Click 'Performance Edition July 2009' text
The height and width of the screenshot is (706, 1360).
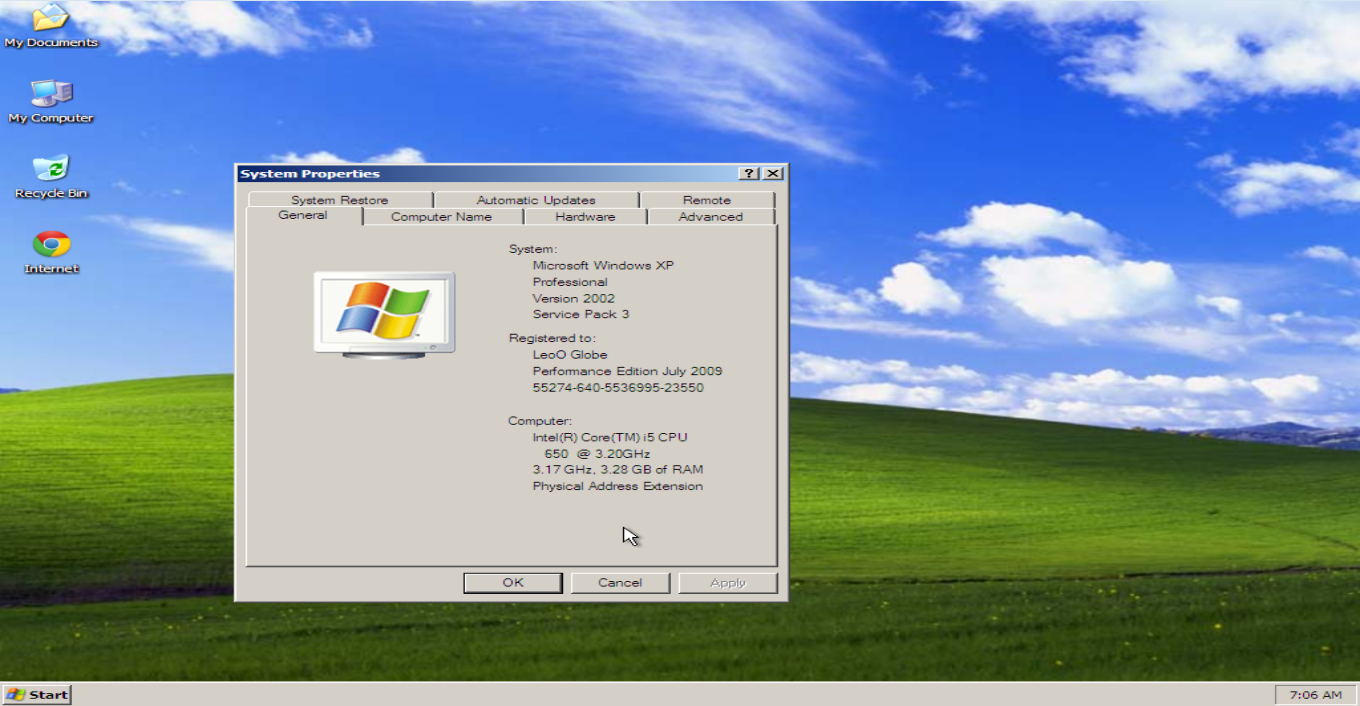click(627, 371)
